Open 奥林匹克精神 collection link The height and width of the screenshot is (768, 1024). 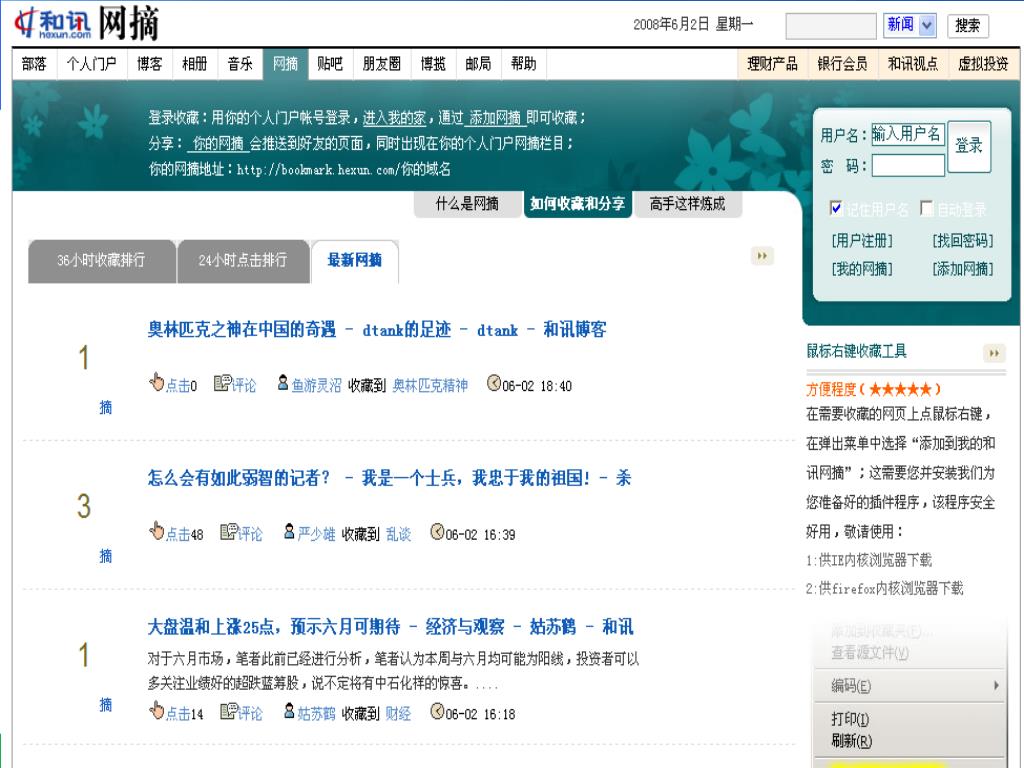(x=430, y=386)
